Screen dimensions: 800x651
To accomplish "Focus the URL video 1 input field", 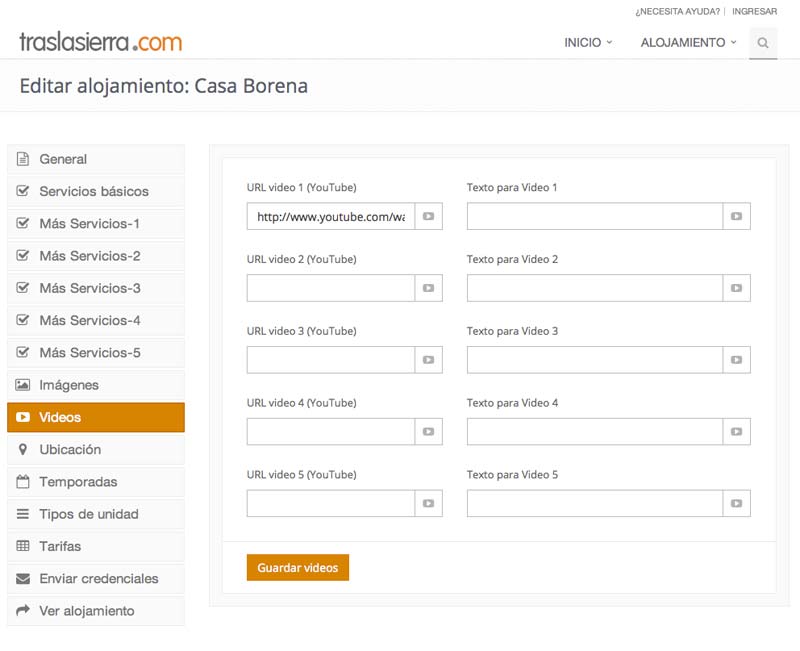I will point(331,216).
